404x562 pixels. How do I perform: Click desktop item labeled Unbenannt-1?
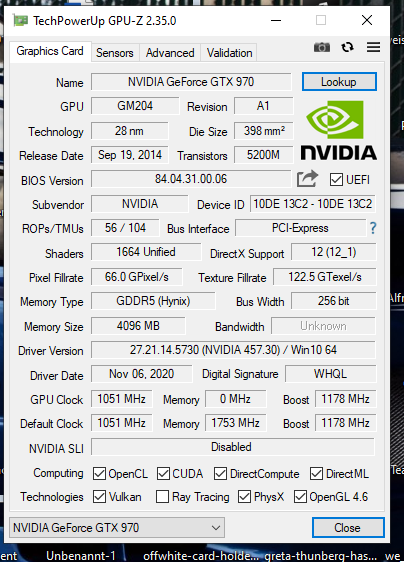[x=81, y=556]
